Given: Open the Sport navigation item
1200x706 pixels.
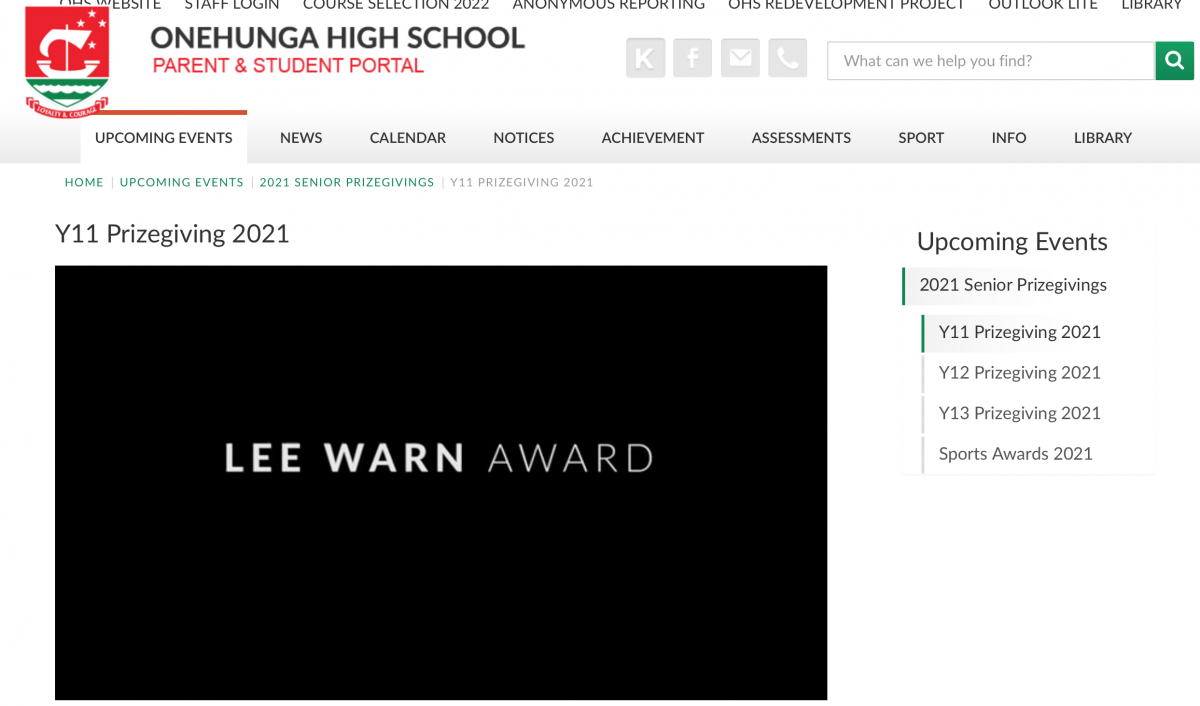Looking at the screenshot, I should [921, 138].
